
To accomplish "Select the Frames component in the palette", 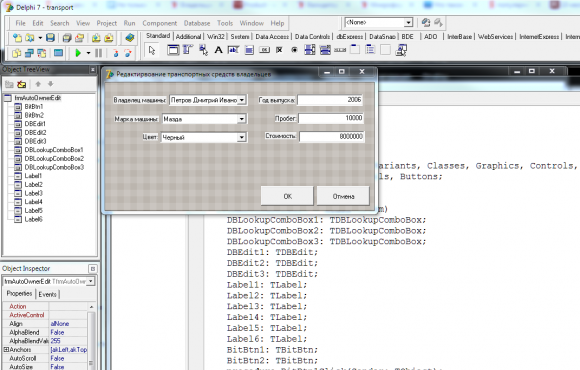I will (x=173, y=50).
